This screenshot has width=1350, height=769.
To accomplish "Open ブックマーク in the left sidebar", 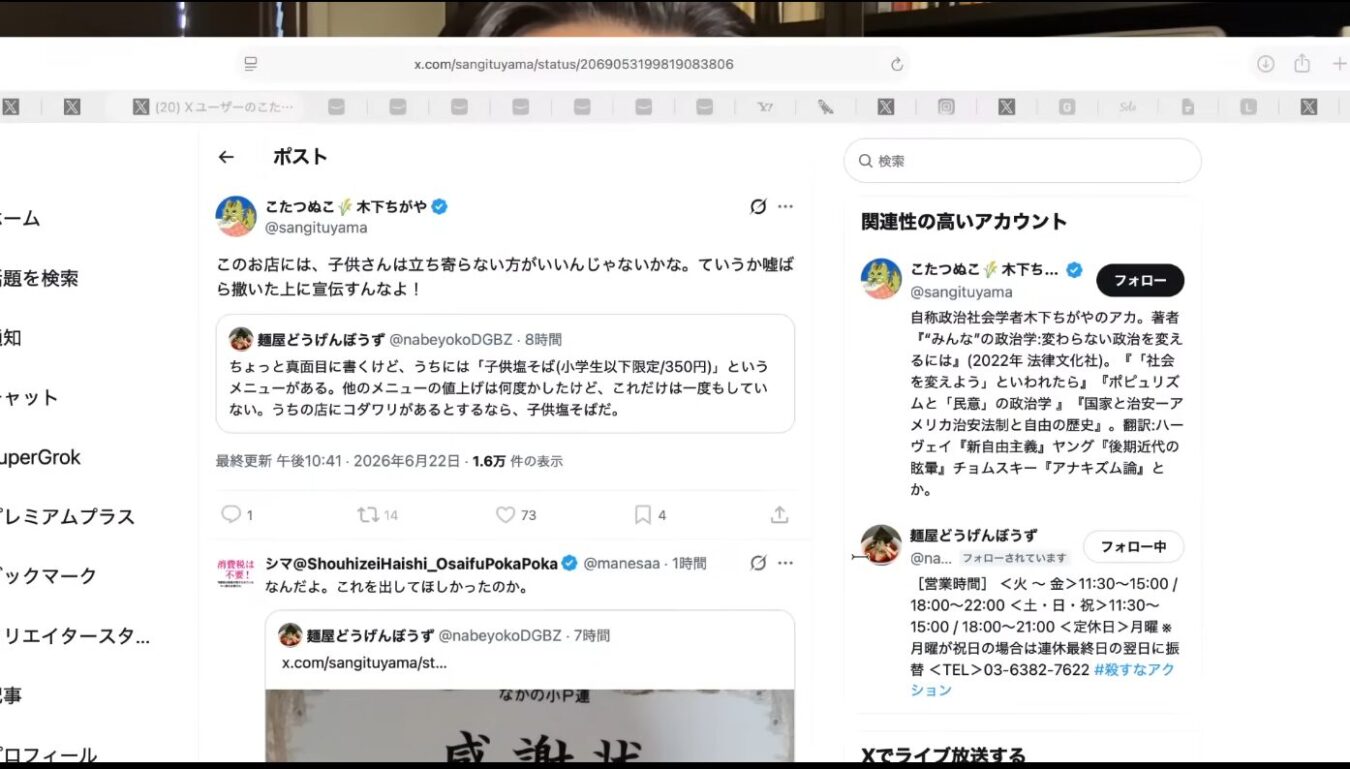I will (x=49, y=576).
